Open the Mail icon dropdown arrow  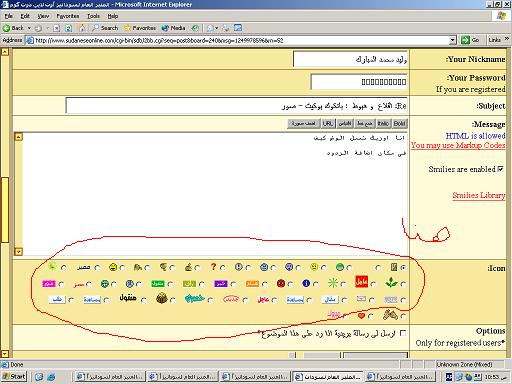(217, 28)
